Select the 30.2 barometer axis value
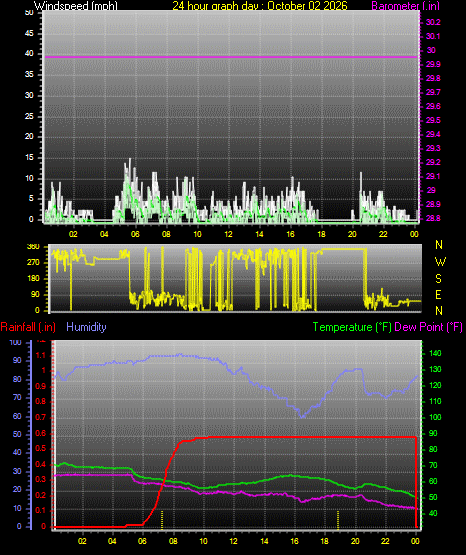This screenshot has height=555, width=466. coord(433,22)
